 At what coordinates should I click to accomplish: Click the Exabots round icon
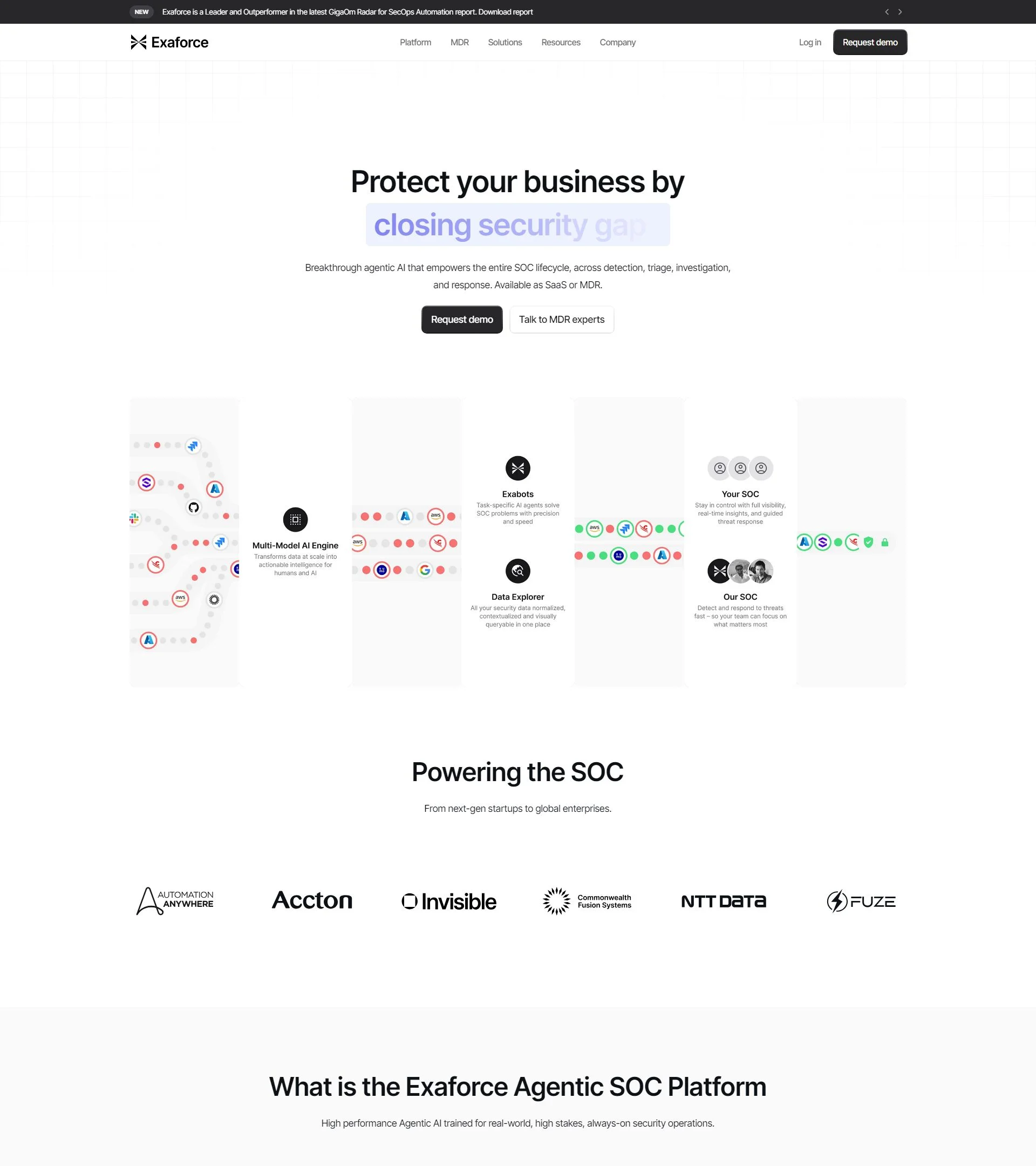tap(517, 469)
